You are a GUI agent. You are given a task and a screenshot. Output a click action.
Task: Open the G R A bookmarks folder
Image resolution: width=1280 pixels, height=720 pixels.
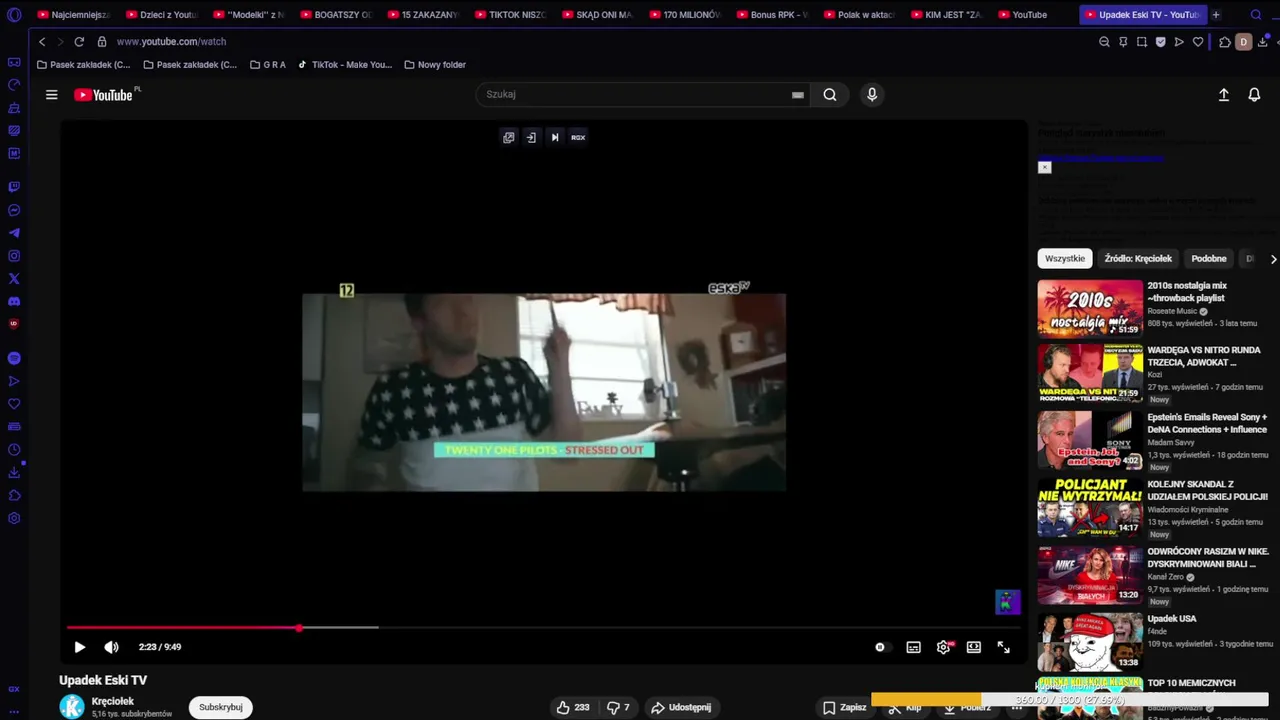coord(268,65)
